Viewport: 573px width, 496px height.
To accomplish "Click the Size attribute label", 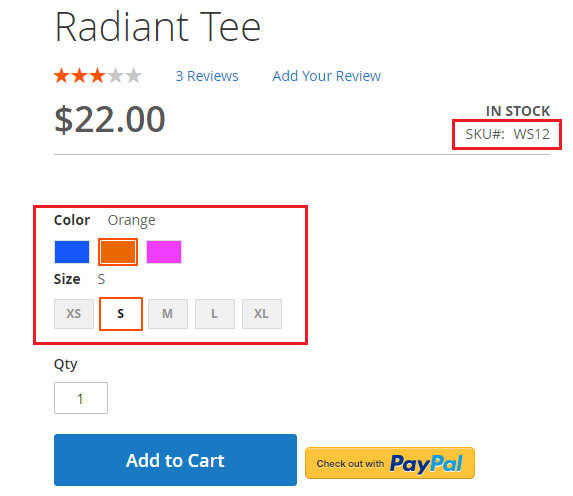I will click(x=67, y=279).
